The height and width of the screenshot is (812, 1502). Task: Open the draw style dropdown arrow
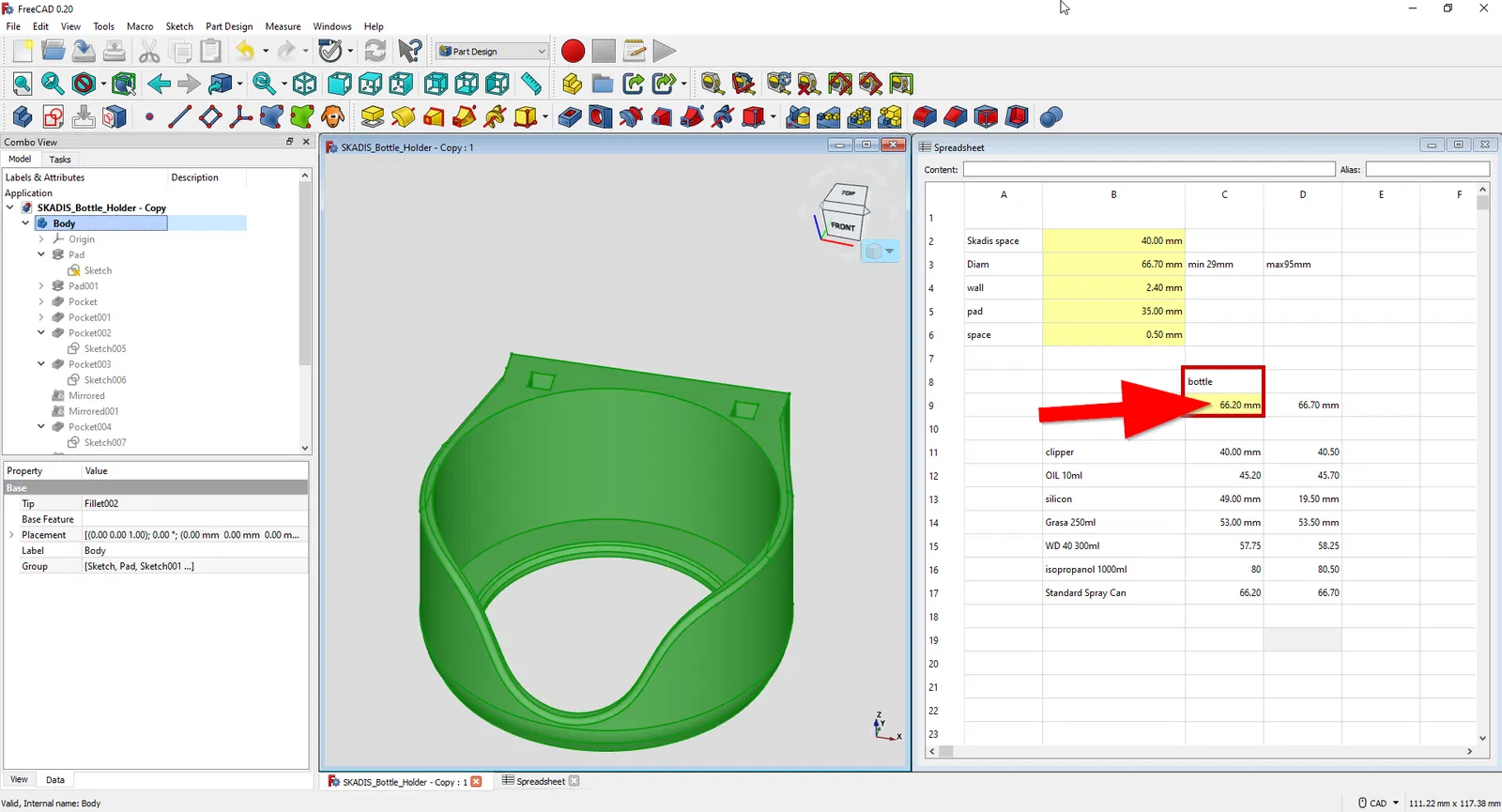click(x=102, y=84)
